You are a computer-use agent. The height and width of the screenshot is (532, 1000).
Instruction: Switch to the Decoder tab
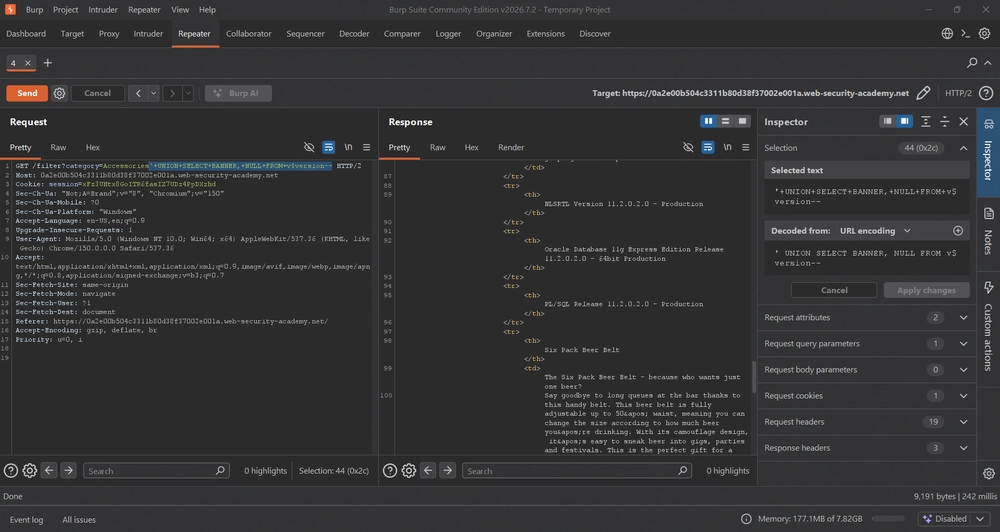click(x=354, y=34)
